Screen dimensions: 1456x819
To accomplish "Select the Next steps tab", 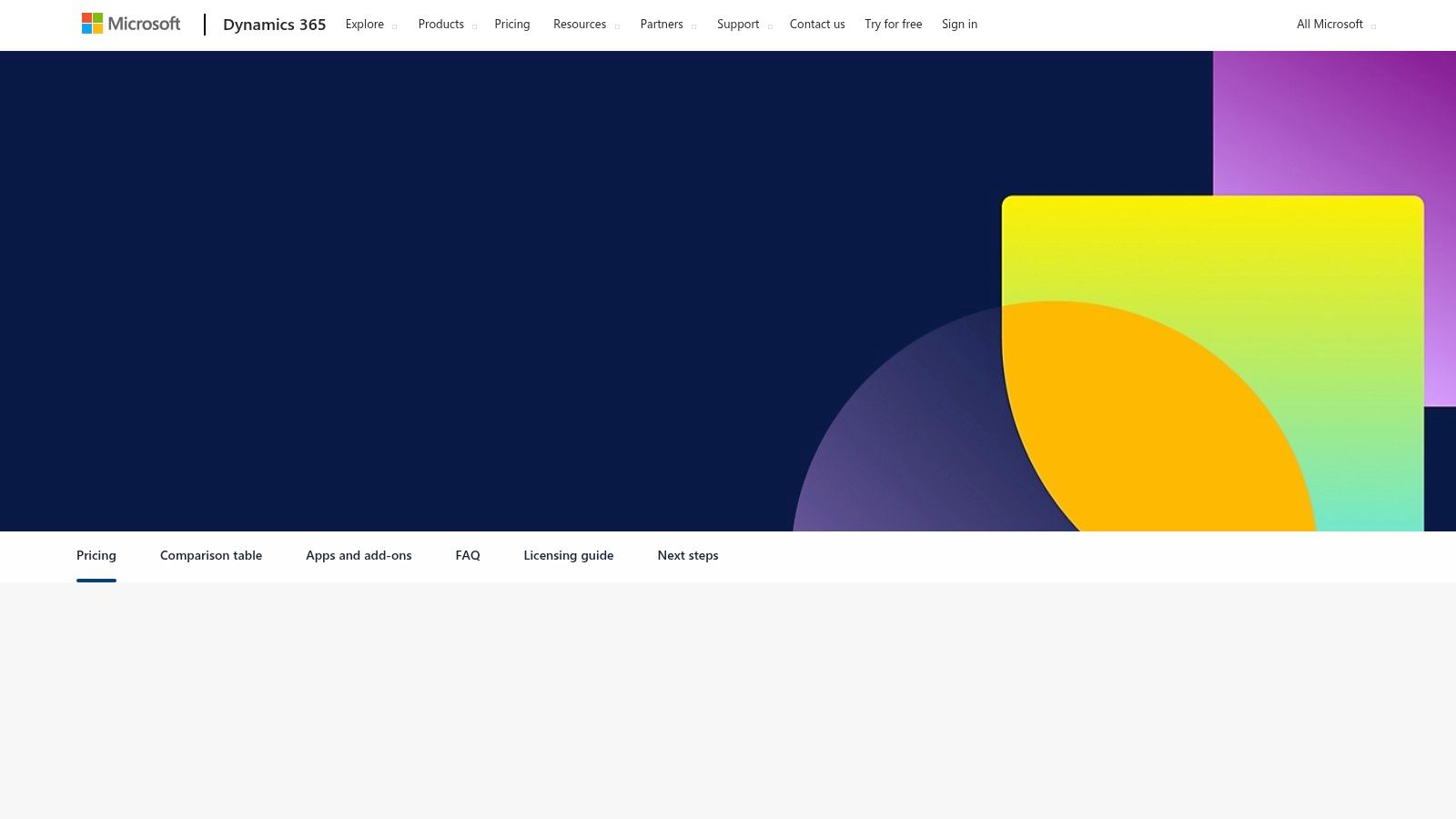I will [x=688, y=556].
